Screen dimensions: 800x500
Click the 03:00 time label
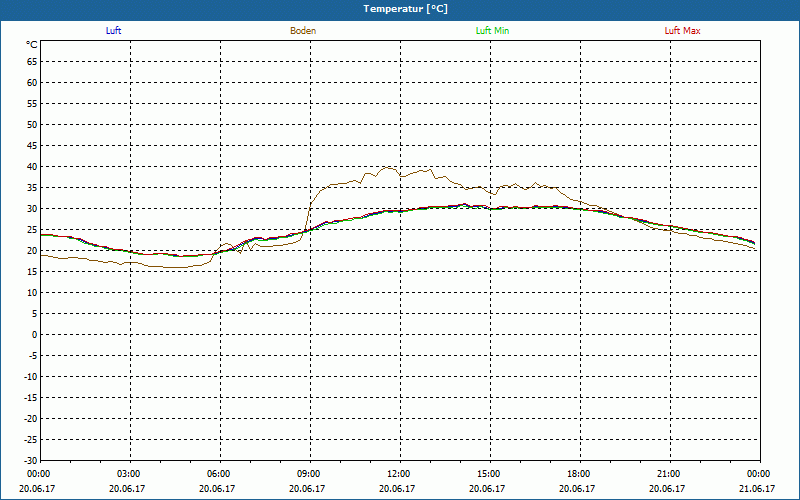click(129, 474)
